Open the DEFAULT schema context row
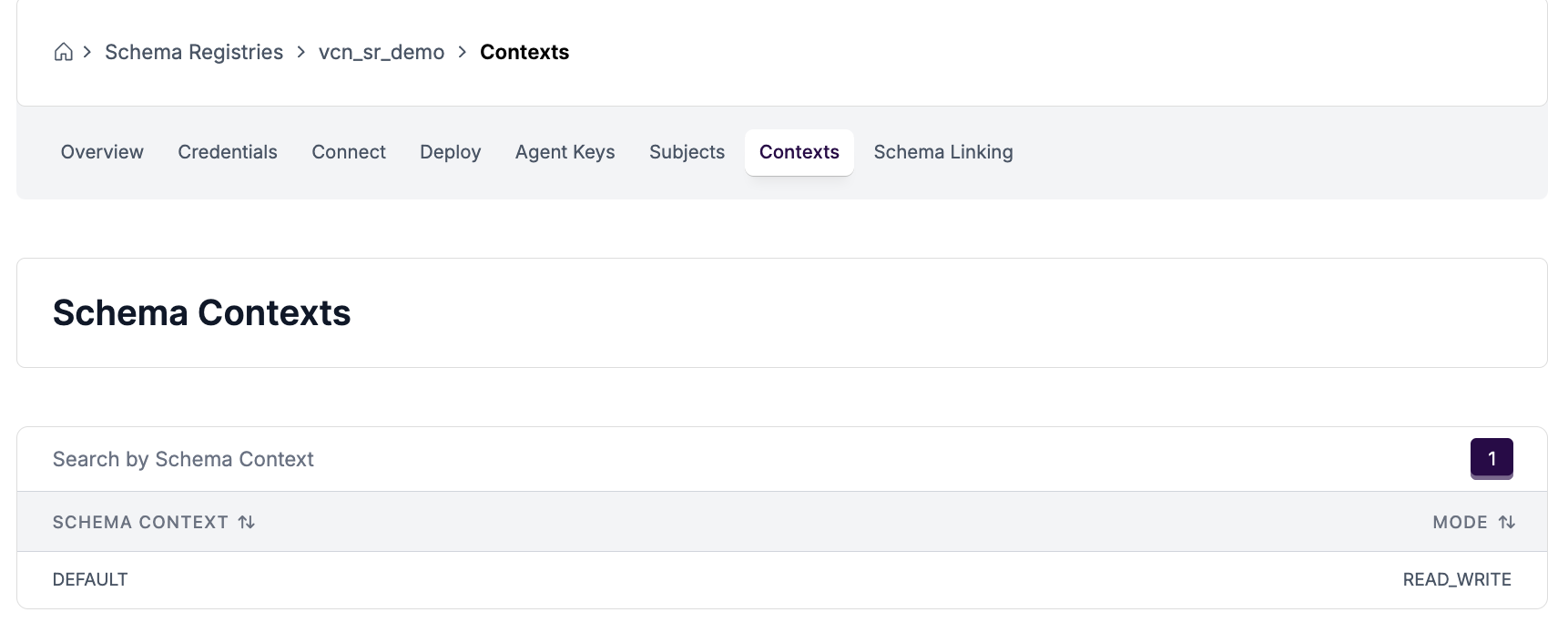Screen dimensions: 1568x643 tap(90, 579)
